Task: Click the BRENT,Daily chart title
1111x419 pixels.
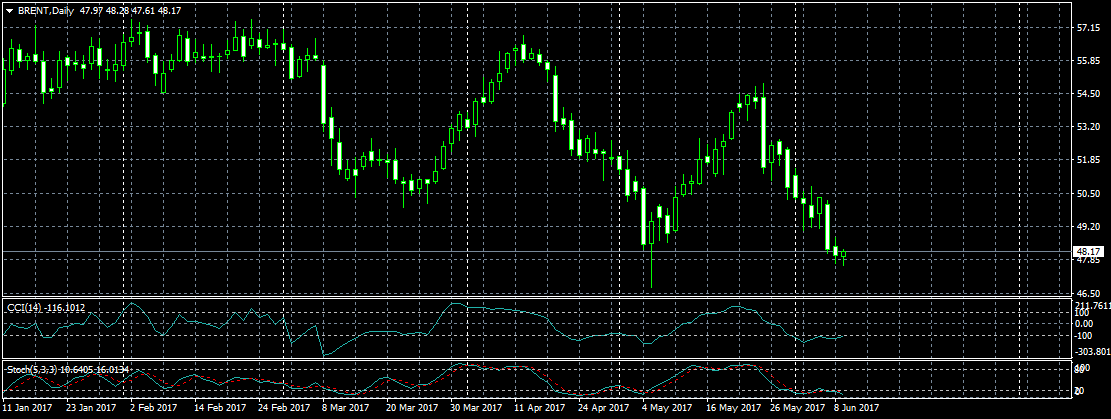Action: click(x=44, y=9)
